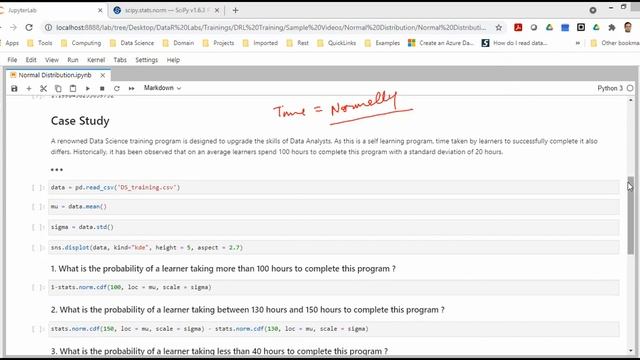Image resolution: width=640 pixels, height=360 pixels.
Task: Interrupt the kernel stop icon
Action: [102, 88]
